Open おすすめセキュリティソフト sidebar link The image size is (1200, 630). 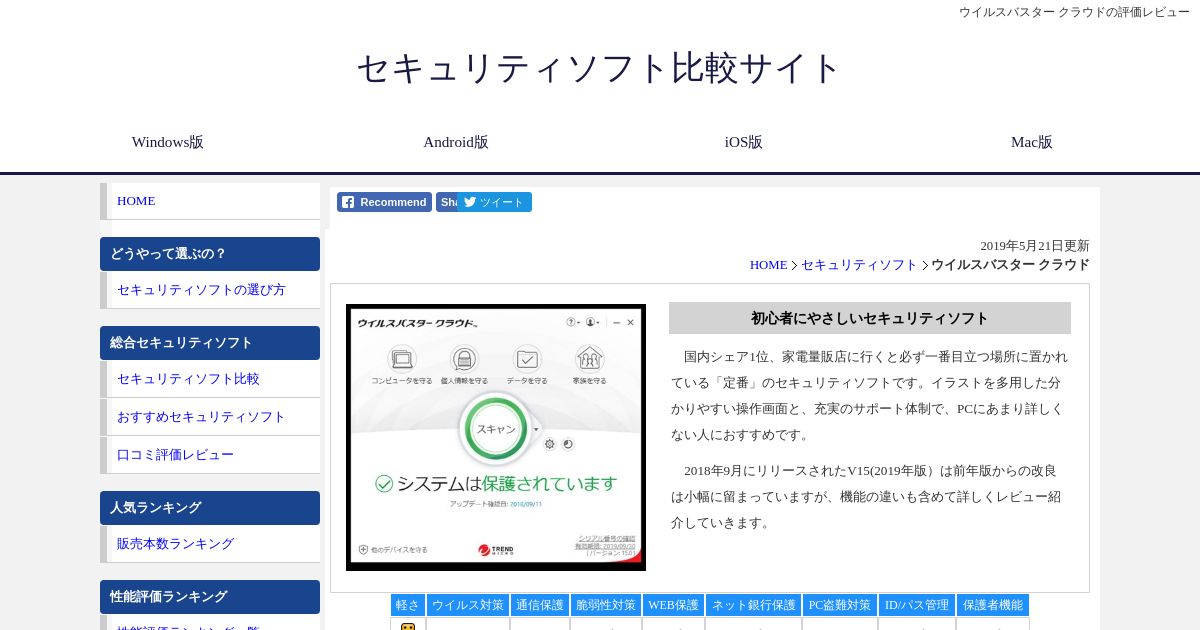tap(210, 417)
